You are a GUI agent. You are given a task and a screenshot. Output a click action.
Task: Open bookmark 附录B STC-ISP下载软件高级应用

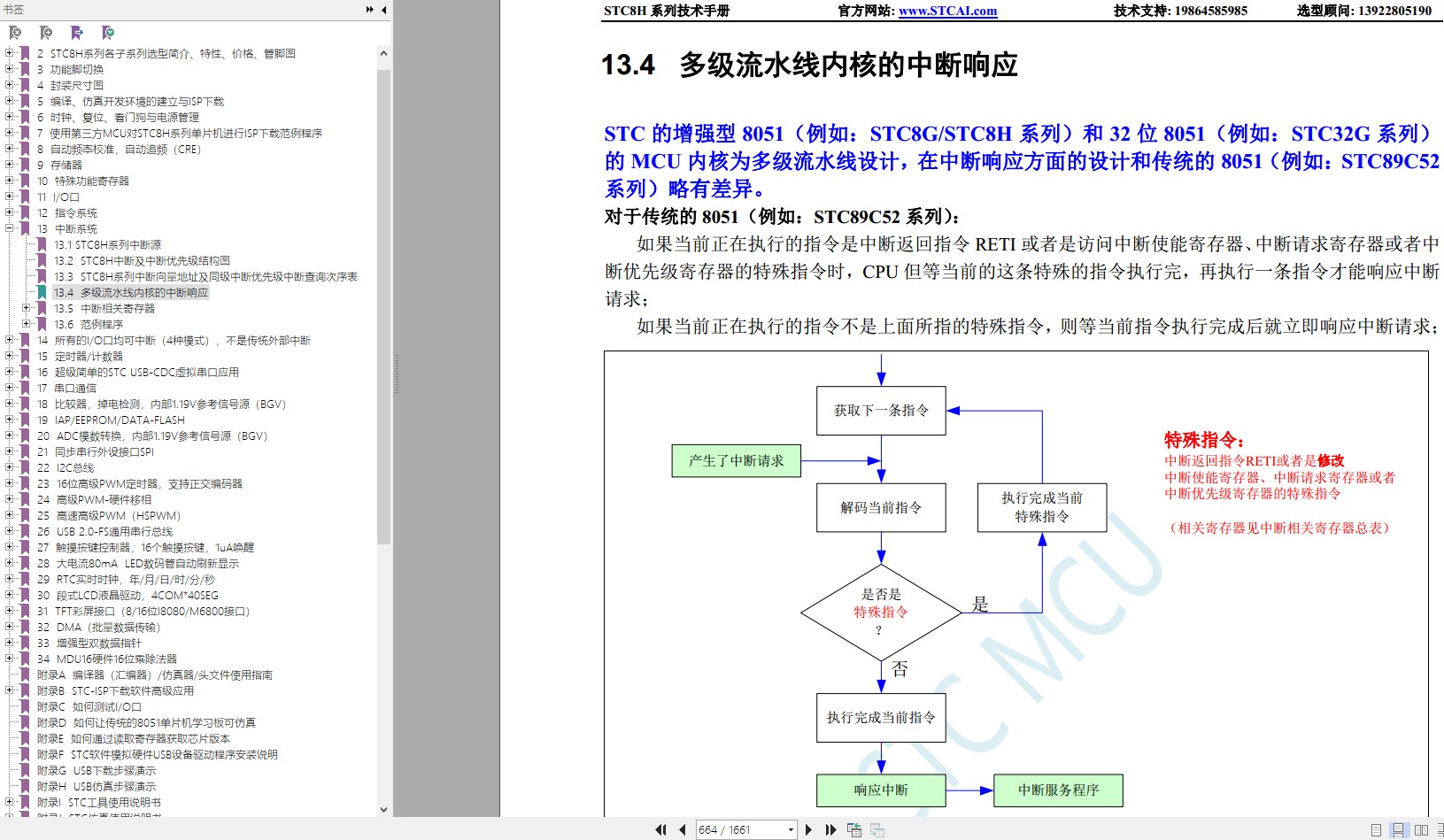coord(115,690)
